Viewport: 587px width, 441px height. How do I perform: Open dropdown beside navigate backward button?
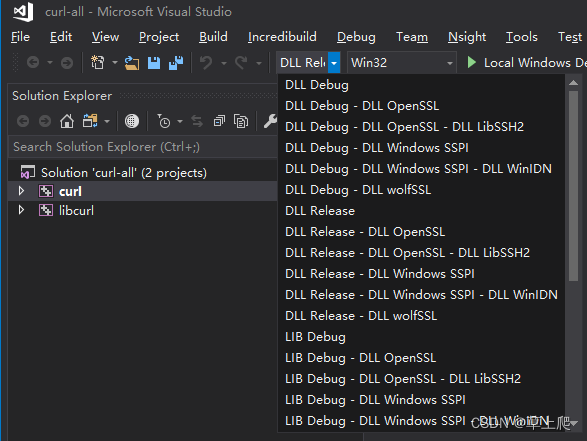point(50,63)
